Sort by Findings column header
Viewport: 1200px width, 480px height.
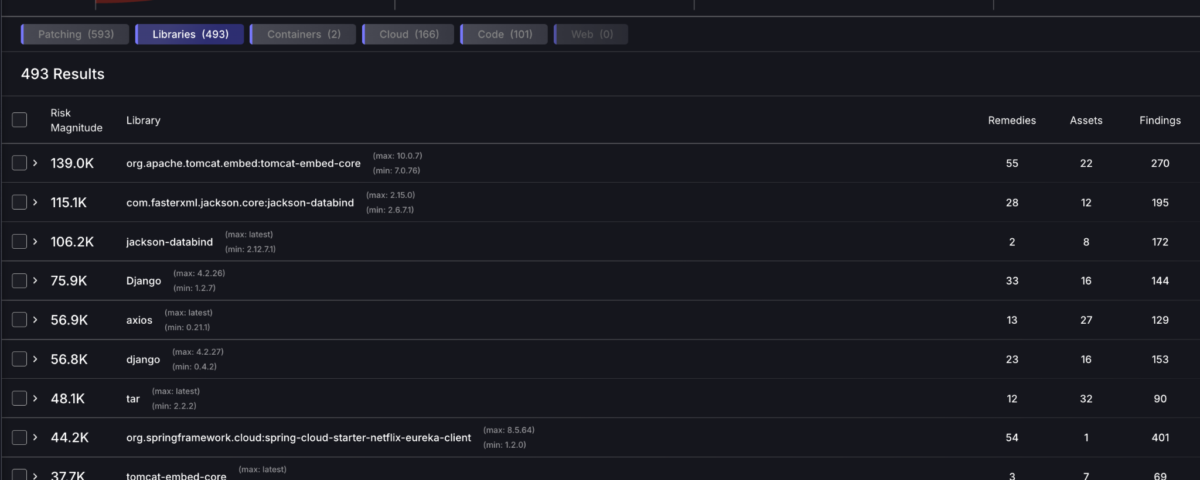[x=1160, y=120]
